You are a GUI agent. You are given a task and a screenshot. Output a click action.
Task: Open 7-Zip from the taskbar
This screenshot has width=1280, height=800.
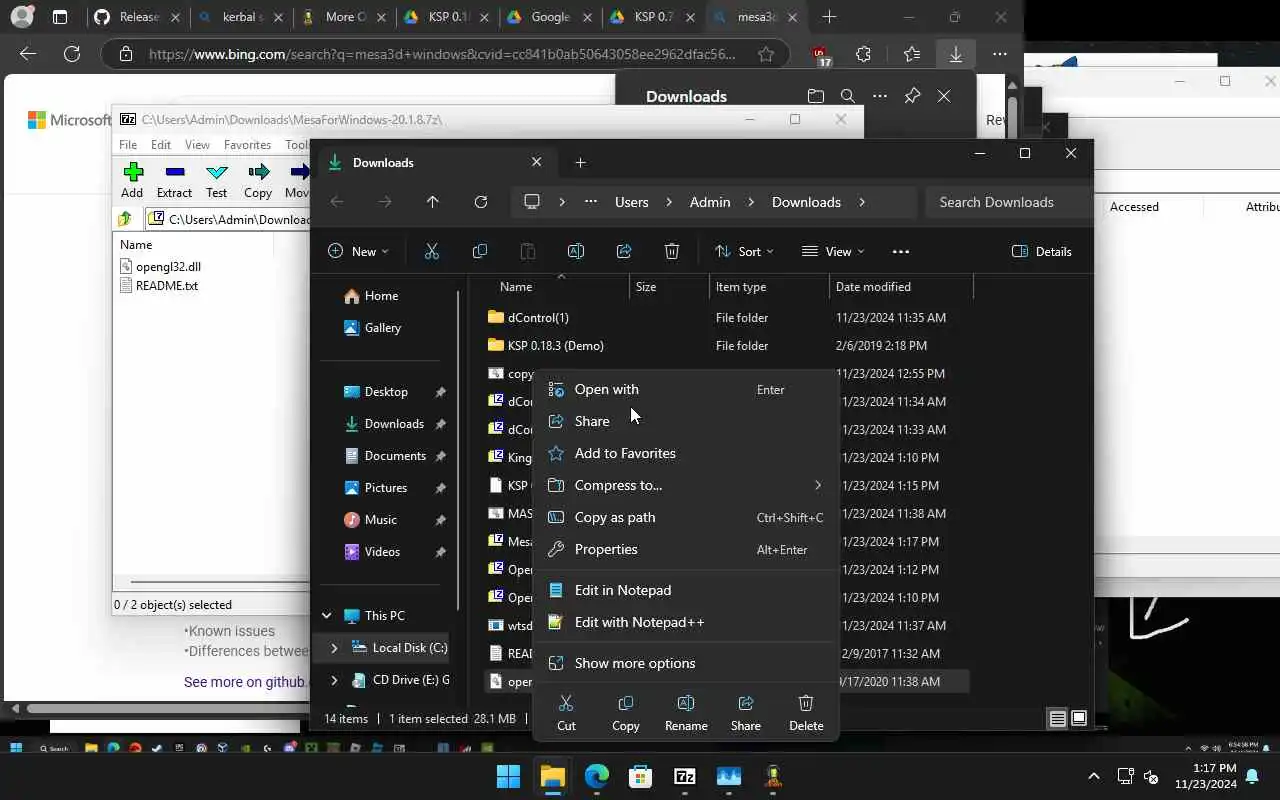point(685,776)
